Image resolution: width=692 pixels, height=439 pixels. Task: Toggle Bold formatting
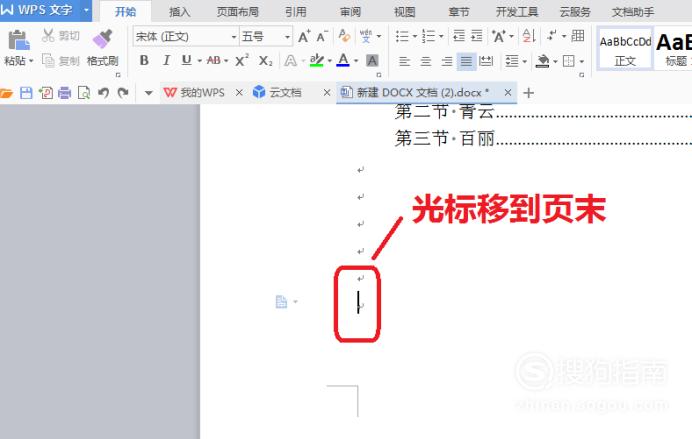point(144,60)
